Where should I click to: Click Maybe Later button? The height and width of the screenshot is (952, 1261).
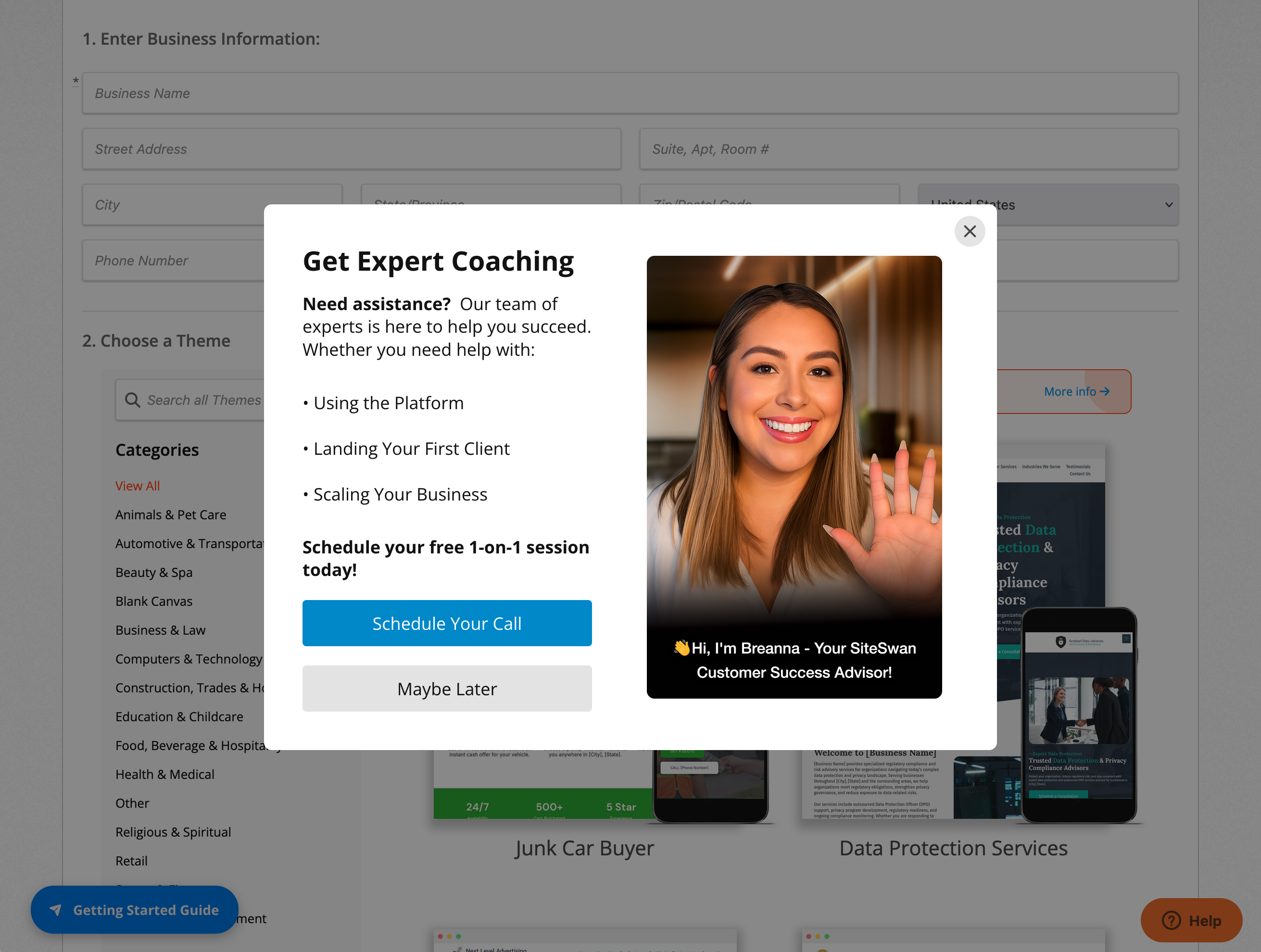pyautogui.click(x=447, y=689)
